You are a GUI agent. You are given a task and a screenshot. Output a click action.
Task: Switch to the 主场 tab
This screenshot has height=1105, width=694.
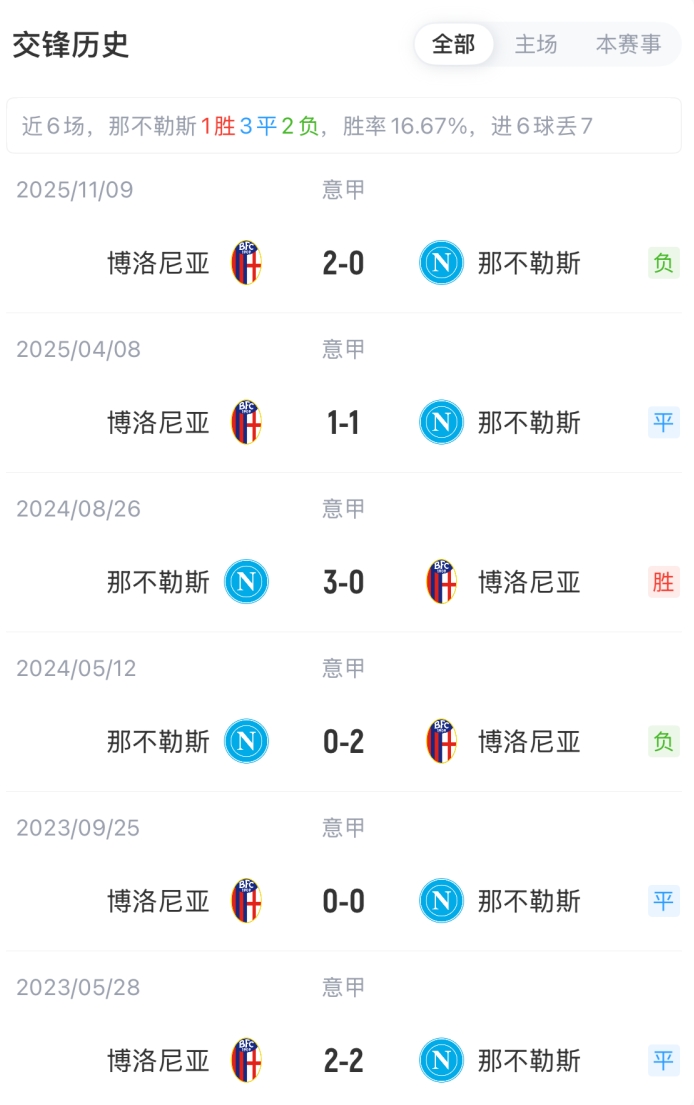[536, 45]
